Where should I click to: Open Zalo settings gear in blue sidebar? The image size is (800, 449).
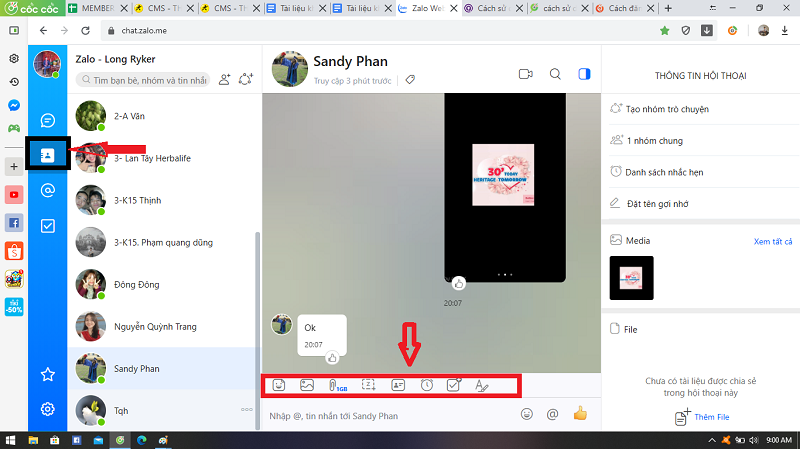[47, 409]
